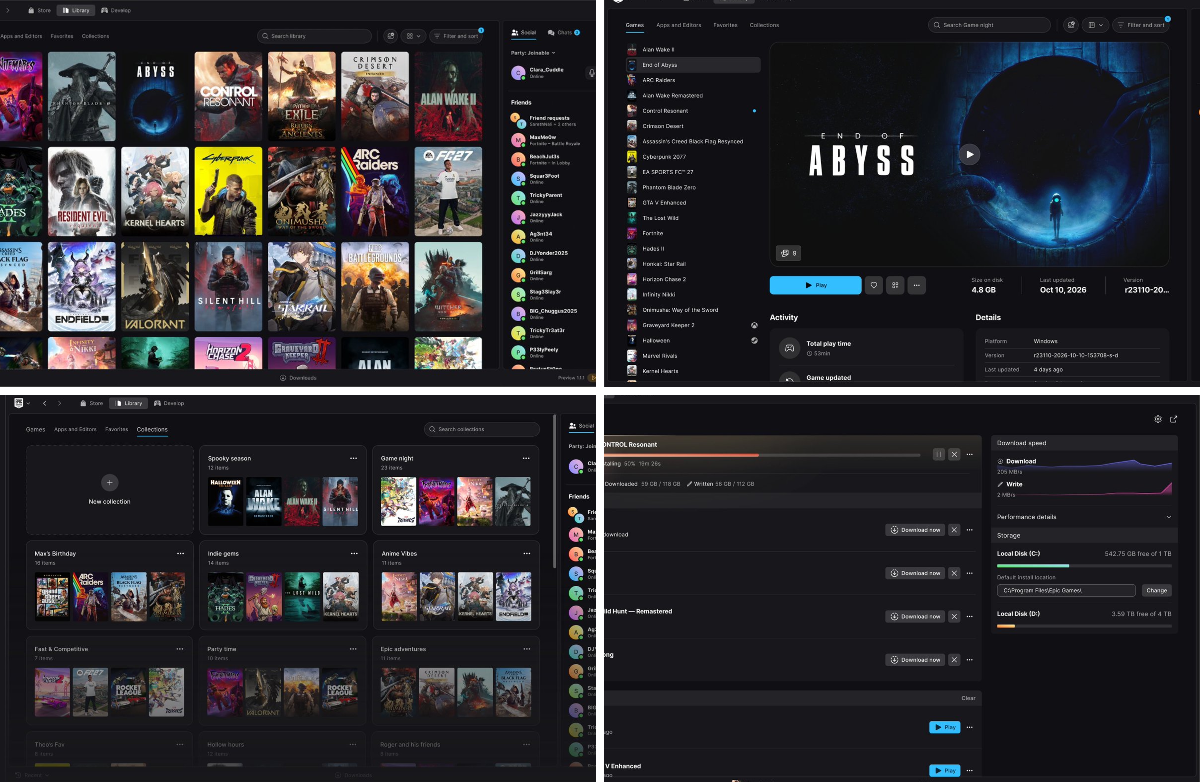Click the Local Disk (C:) storage usage bar
This screenshot has height=783, width=1200.
click(1083, 566)
